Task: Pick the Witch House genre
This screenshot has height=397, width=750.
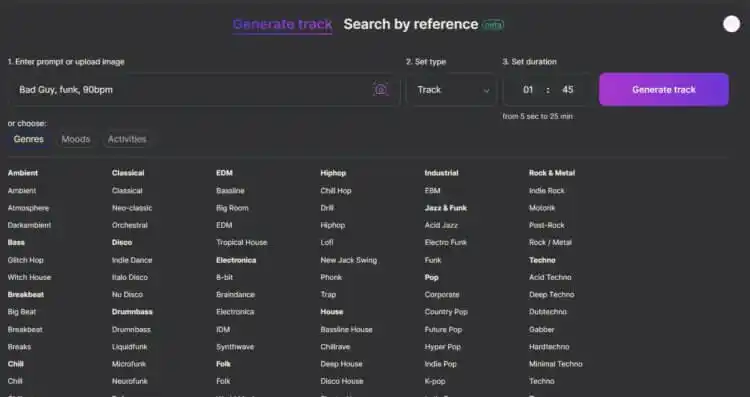Action: click(x=29, y=277)
